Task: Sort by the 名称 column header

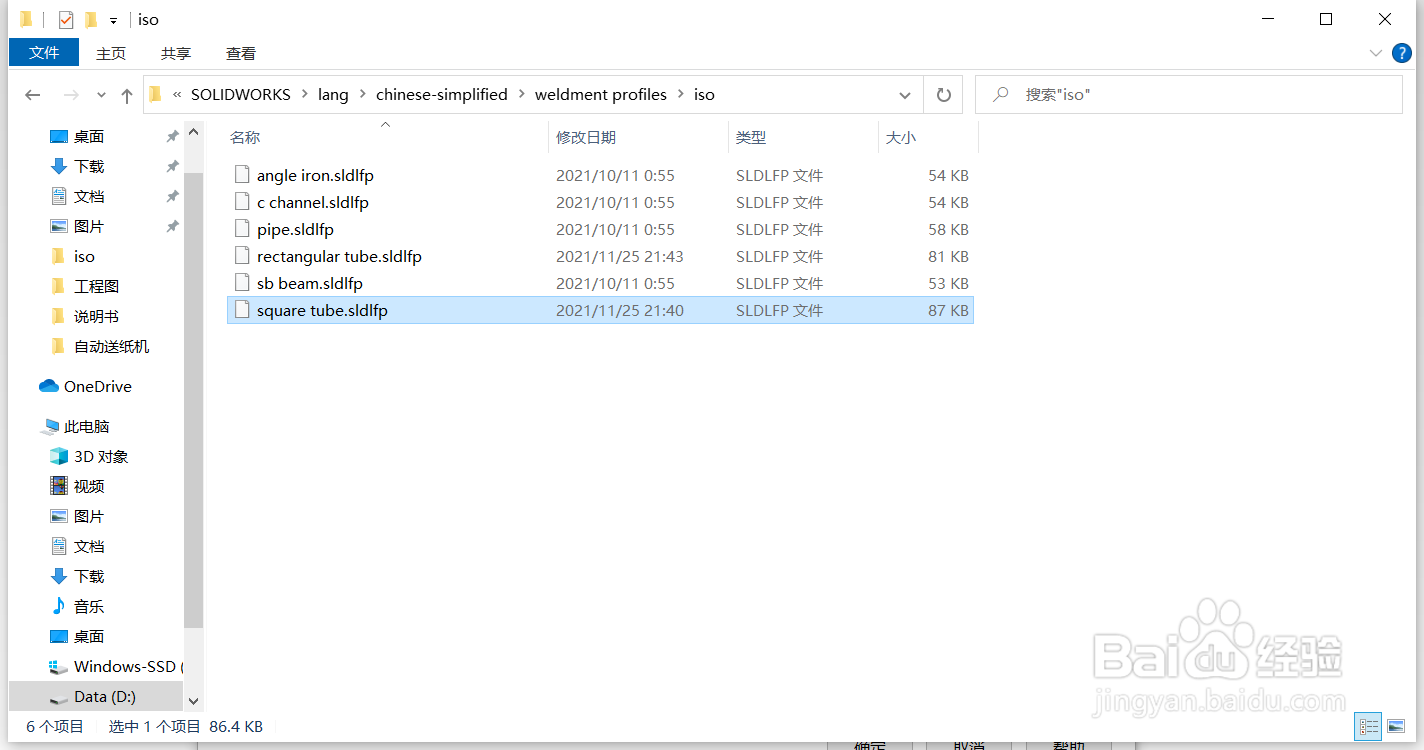Action: pyautogui.click(x=387, y=138)
